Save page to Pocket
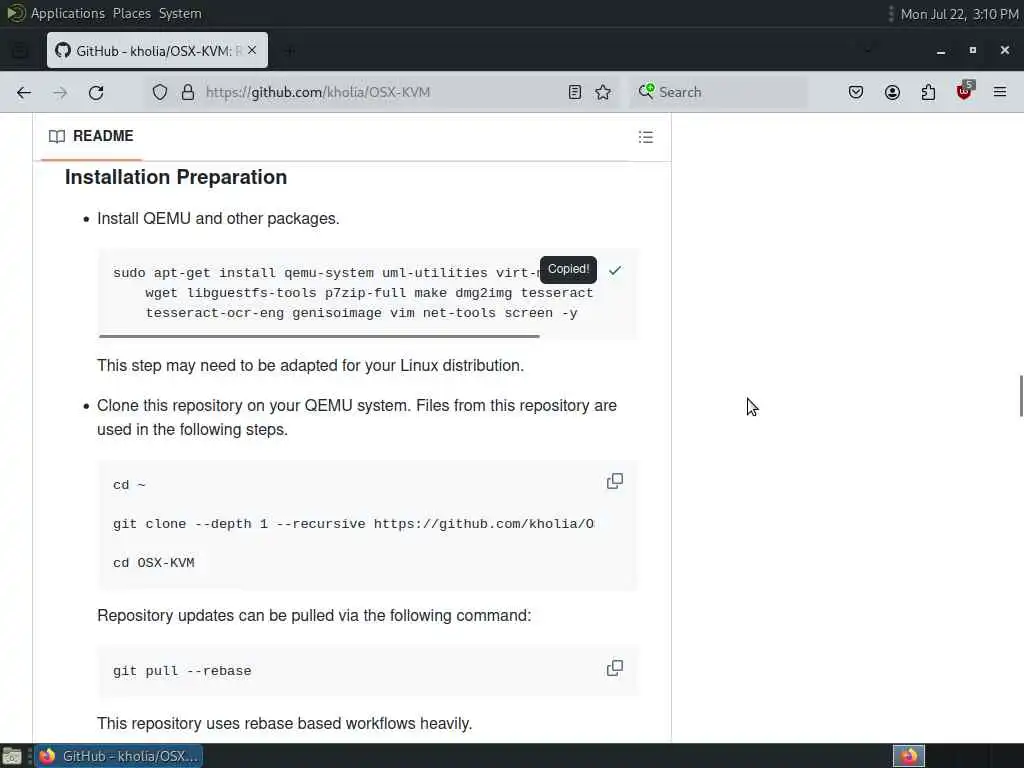1024x768 pixels. [x=856, y=92]
